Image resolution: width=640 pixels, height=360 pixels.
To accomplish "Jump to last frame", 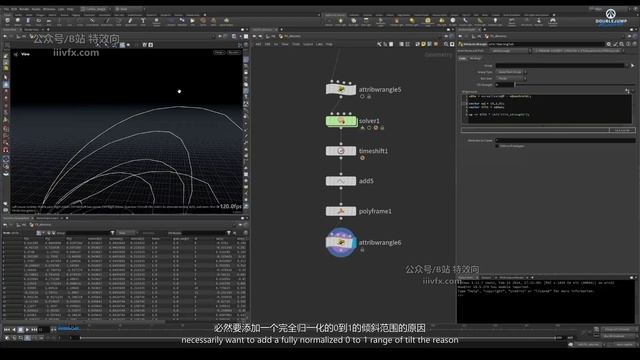I will click(34, 329).
